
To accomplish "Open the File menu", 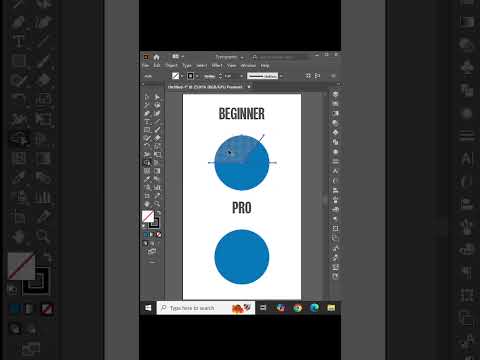I will 146,65.
